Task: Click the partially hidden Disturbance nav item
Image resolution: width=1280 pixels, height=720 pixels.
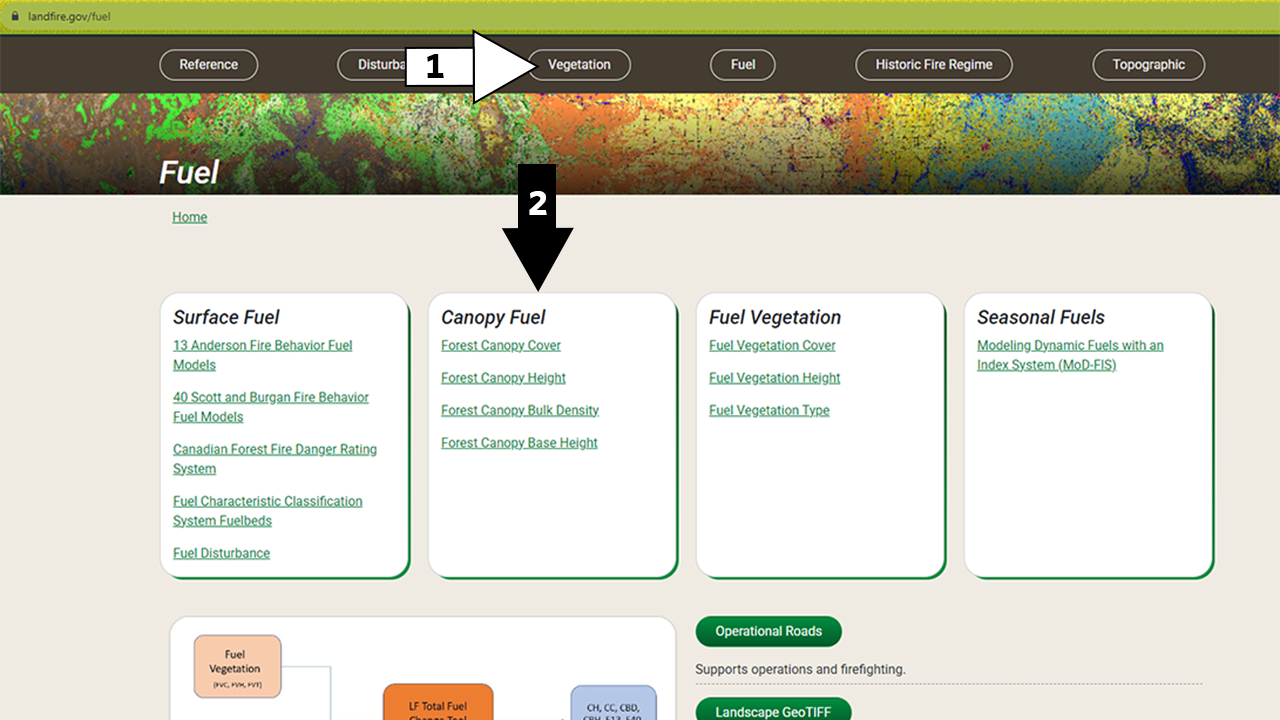Action: tap(380, 64)
